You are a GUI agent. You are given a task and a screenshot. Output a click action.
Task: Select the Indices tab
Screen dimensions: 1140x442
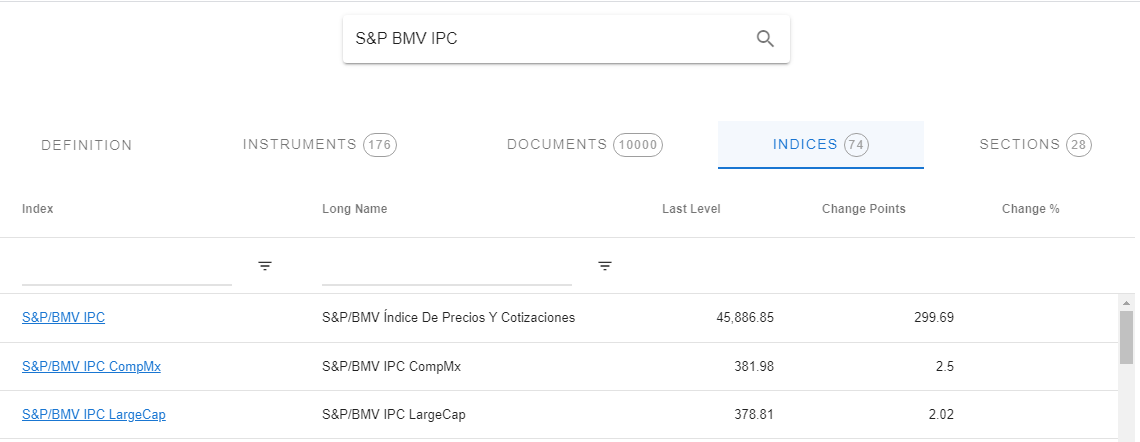[821, 145]
